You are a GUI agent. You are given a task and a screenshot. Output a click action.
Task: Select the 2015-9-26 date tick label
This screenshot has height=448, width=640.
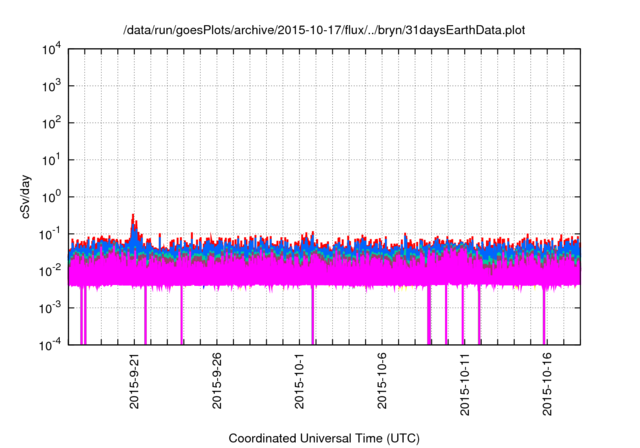217,380
